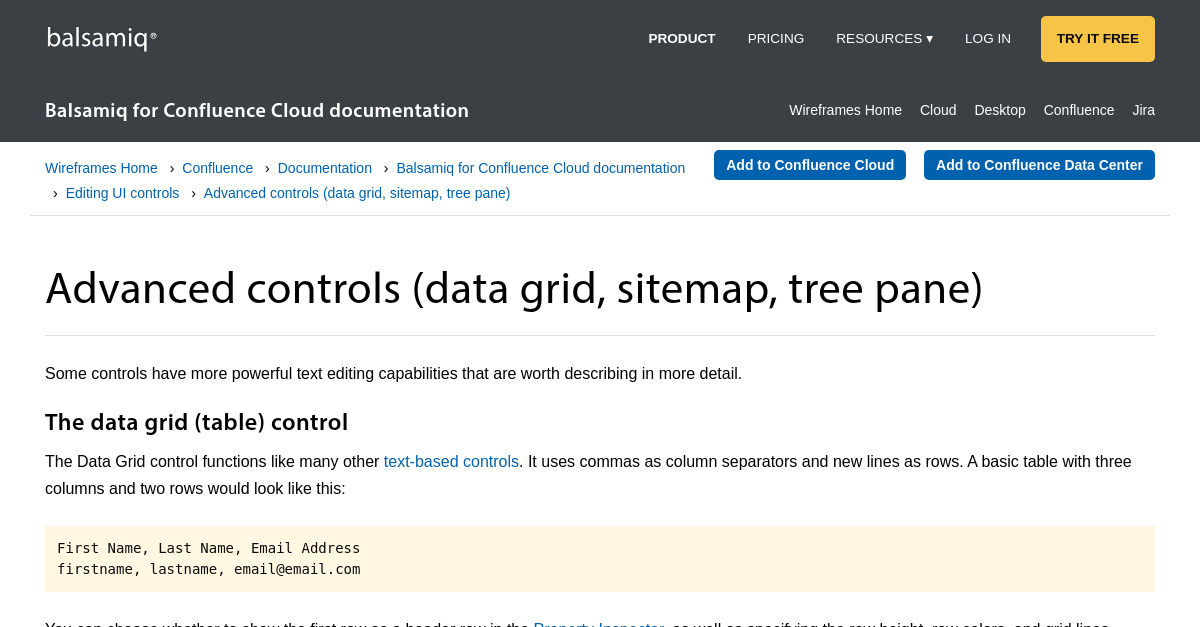Click Wireframes Home breadcrumb link
The height and width of the screenshot is (627, 1200).
click(101, 168)
